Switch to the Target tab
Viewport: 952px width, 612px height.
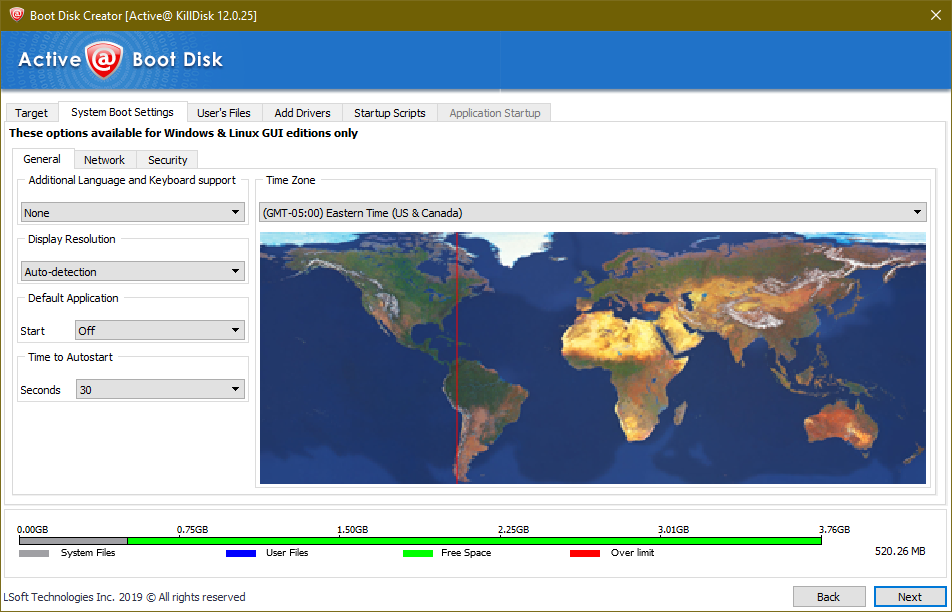pyautogui.click(x=31, y=113)
